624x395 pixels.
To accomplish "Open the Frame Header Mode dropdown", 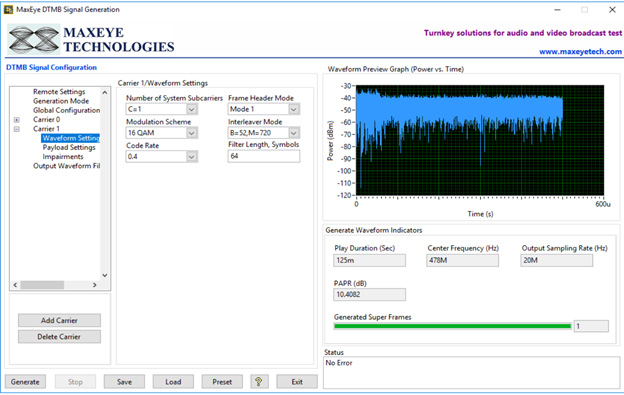I will coord(294,109).
